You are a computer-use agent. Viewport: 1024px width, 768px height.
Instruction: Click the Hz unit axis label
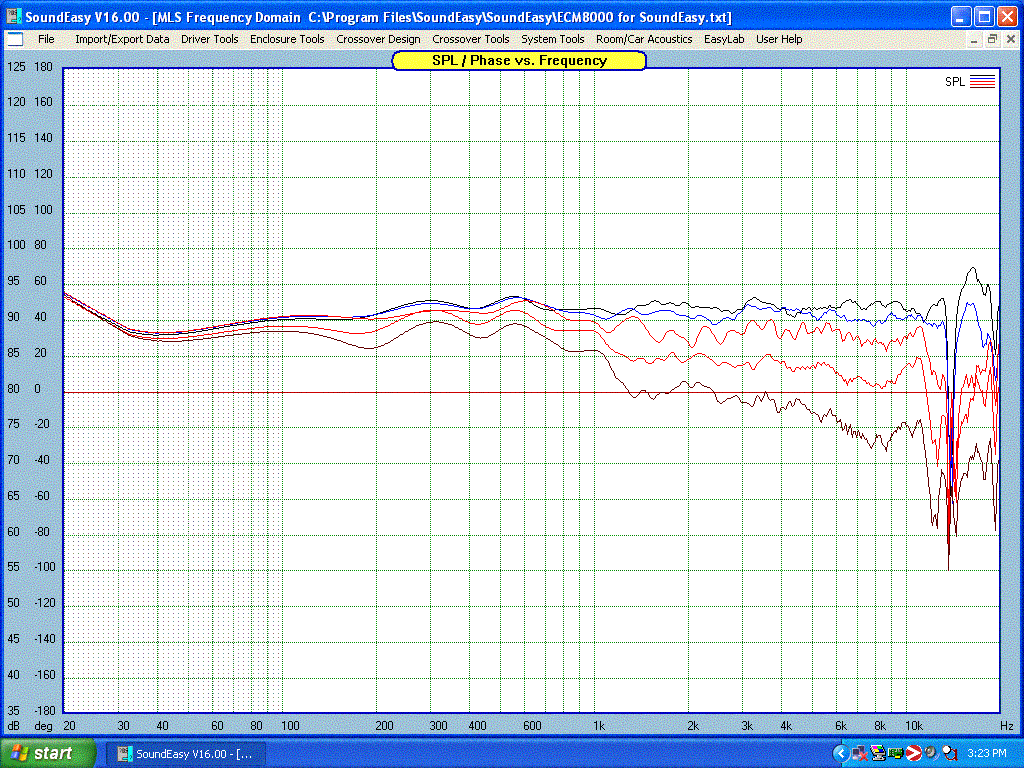pyautogui.click(x=1006, y=726)
